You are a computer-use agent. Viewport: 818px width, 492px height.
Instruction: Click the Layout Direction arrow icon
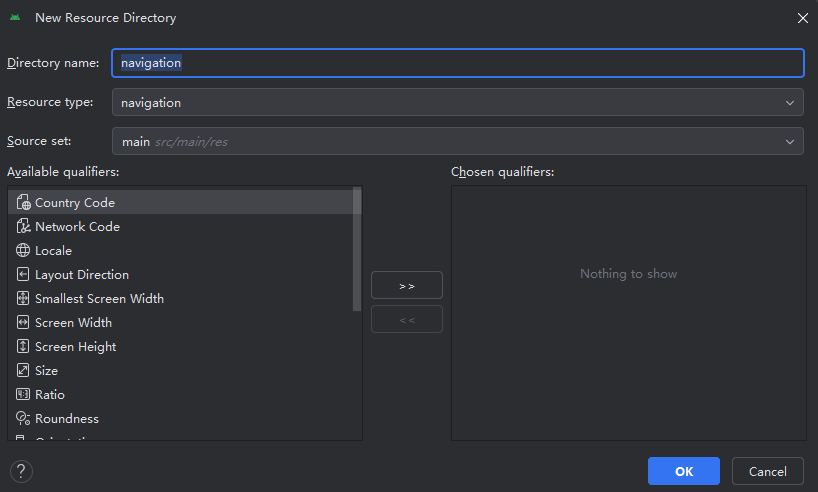[23, 274]
